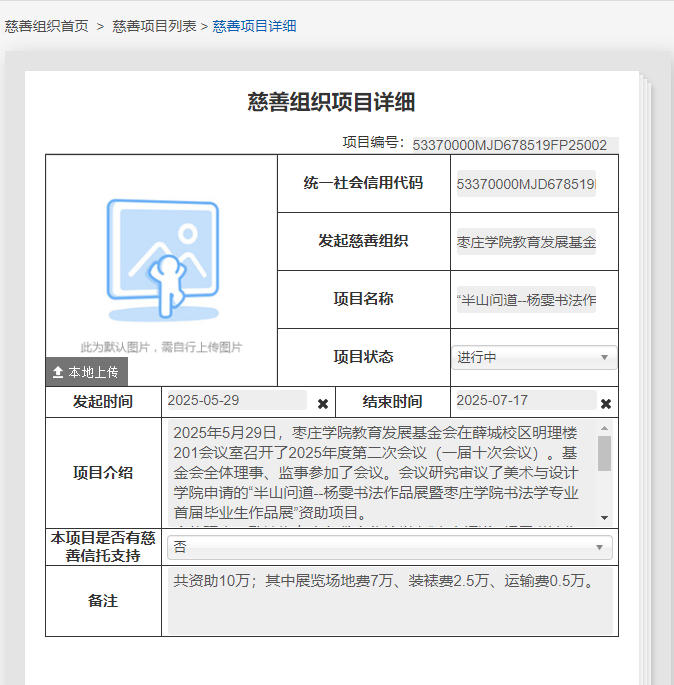Click the 本项目是否有慈善信托支持 label
The width and height of the screenshot is (674, 685).
click(103, 547)
